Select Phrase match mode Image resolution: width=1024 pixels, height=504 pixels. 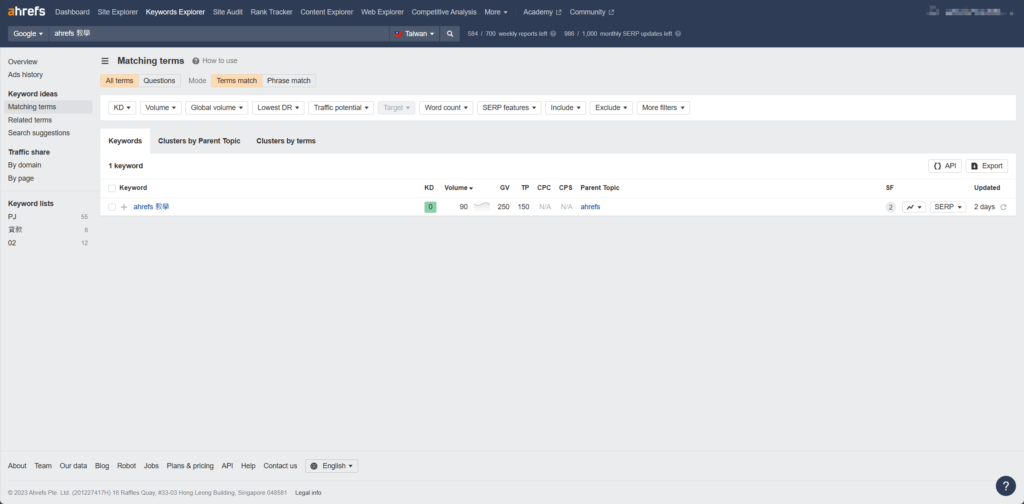point(289,81)
